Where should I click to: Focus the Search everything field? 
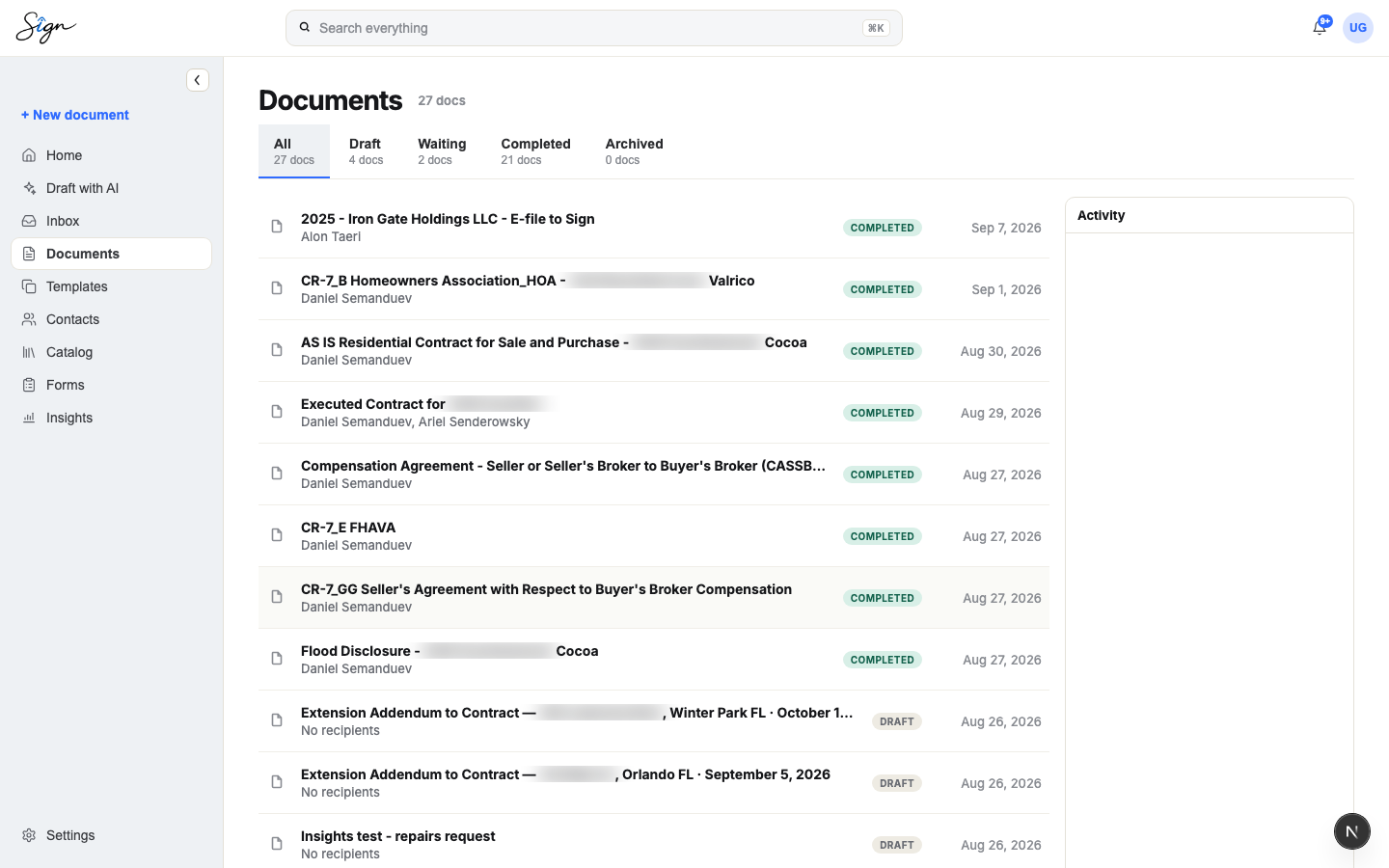(x=594, y=28)
